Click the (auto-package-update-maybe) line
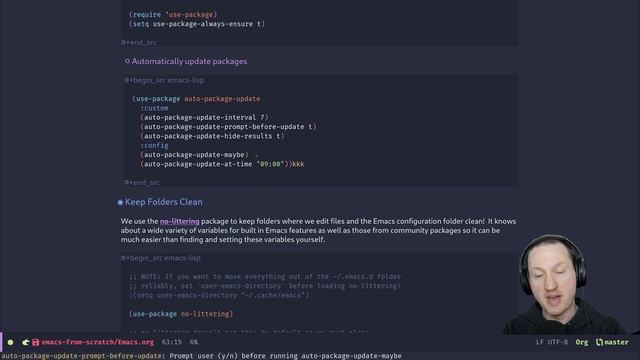The width and height of the screenshot is (640, 360). coord(194,155)
